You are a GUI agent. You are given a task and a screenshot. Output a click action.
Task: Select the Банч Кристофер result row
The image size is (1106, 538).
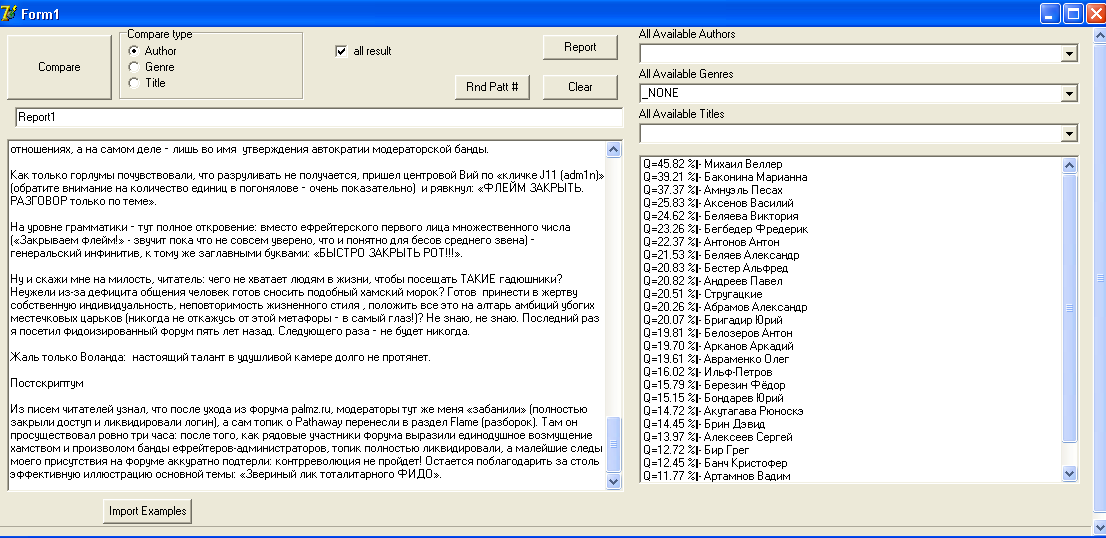tap(851, 463)
